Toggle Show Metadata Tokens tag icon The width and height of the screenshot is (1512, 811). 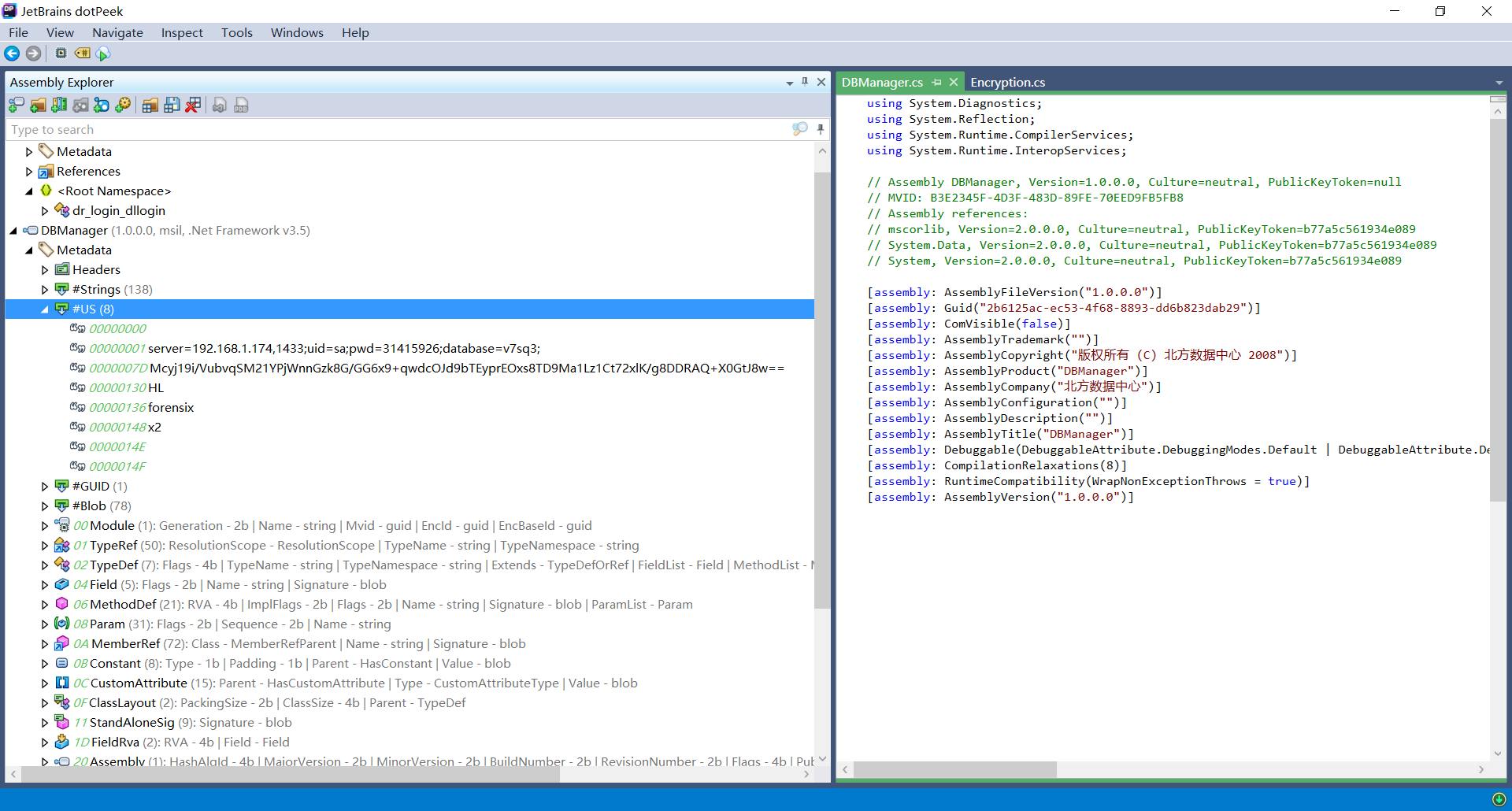[x=82, y=54]
